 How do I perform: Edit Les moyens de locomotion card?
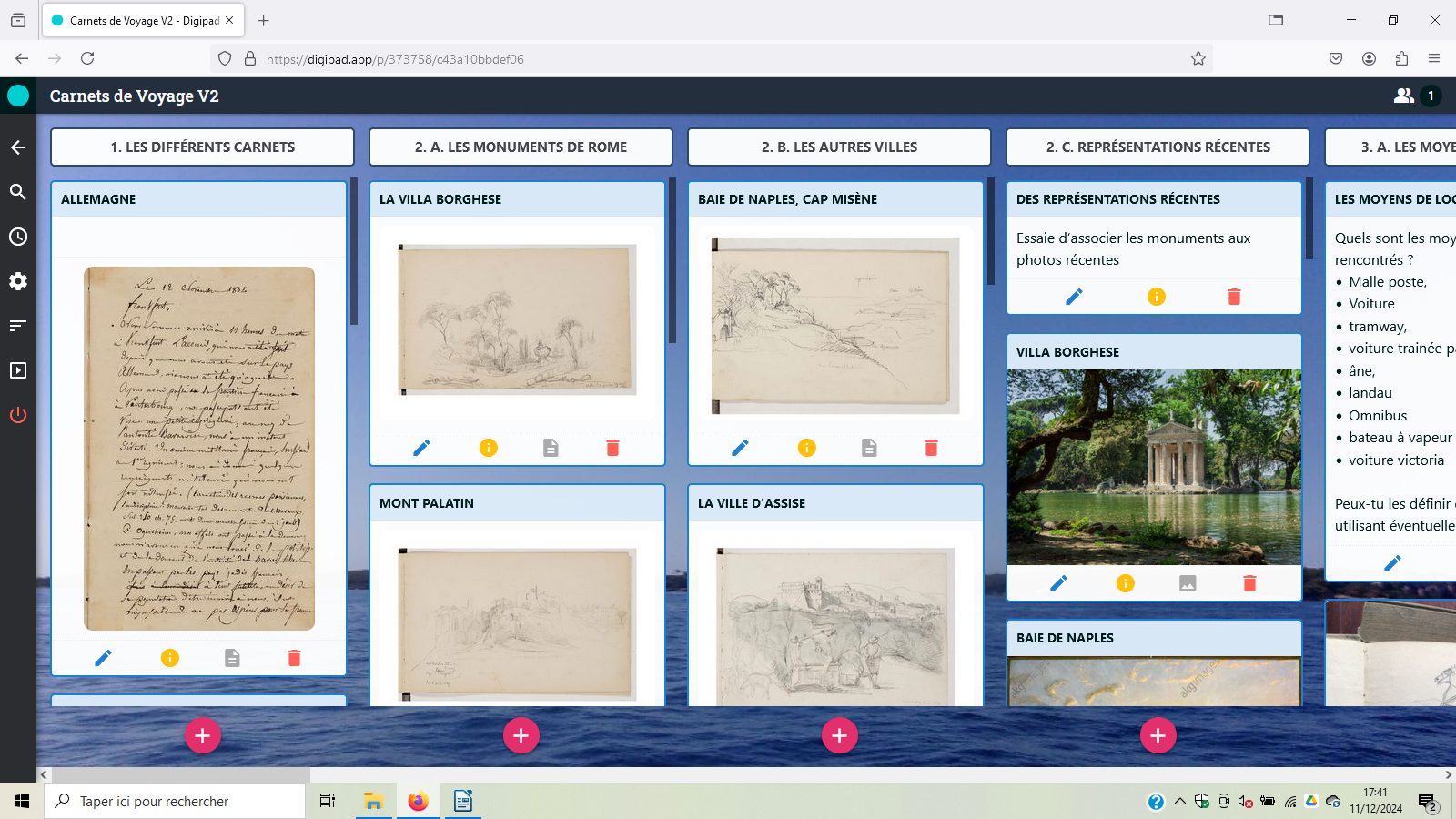coord(1393,563)
